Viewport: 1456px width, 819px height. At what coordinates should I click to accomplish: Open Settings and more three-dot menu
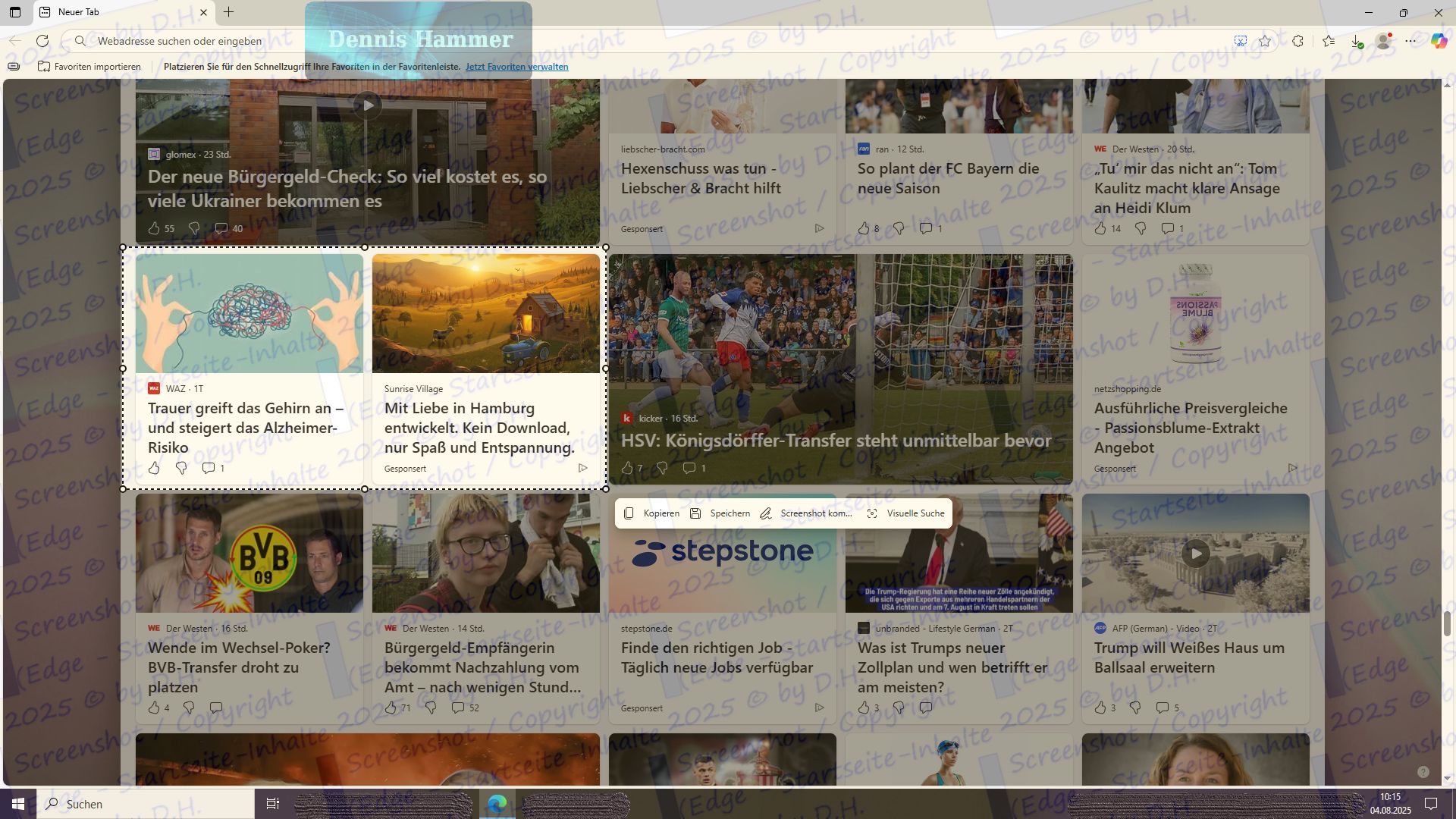(1410, 41)
